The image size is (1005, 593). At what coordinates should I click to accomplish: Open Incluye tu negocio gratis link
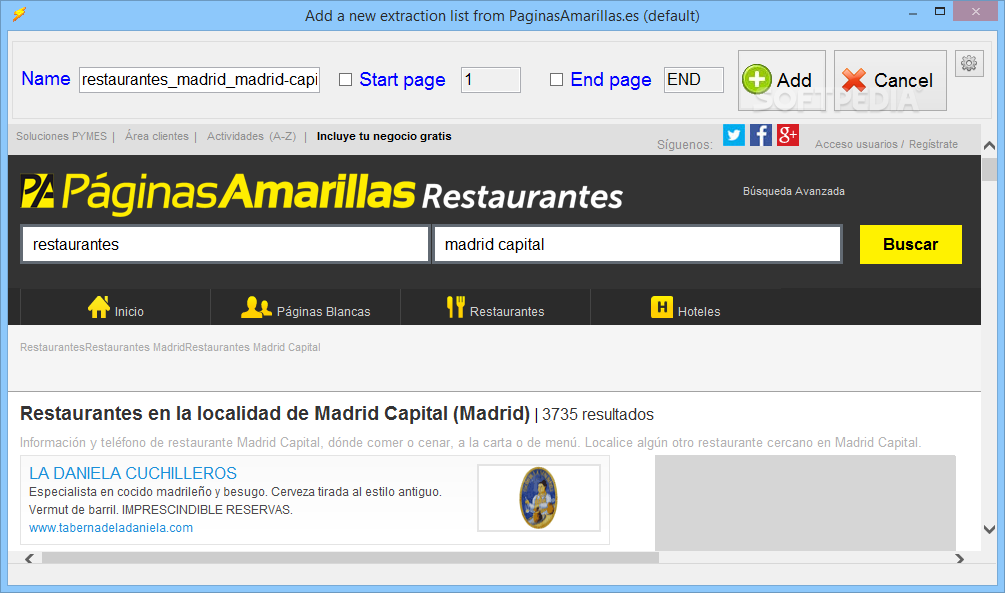pos(384,136)
